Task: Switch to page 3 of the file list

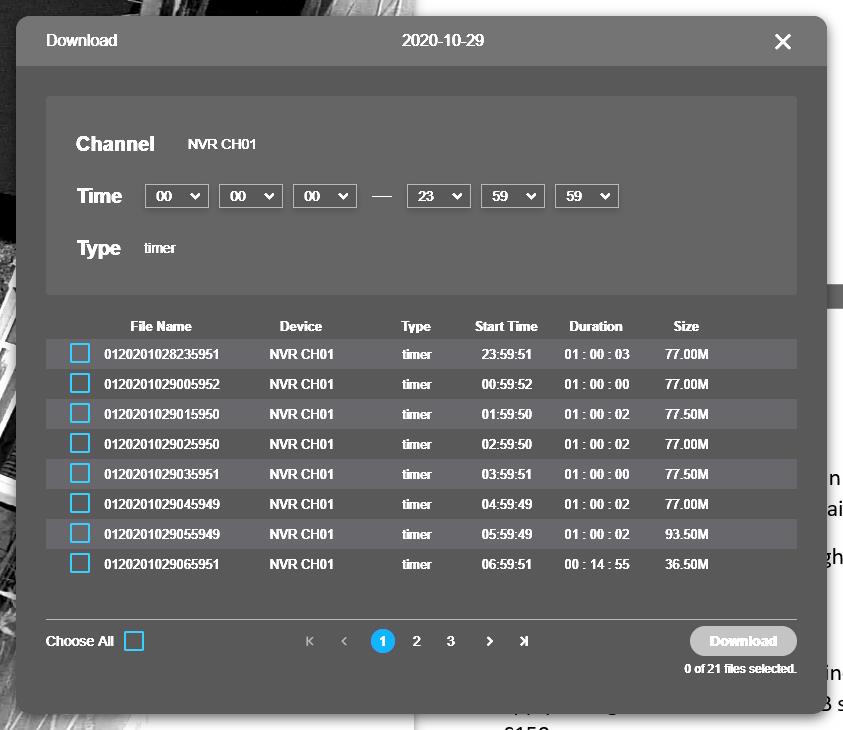Action: (451, 641)
